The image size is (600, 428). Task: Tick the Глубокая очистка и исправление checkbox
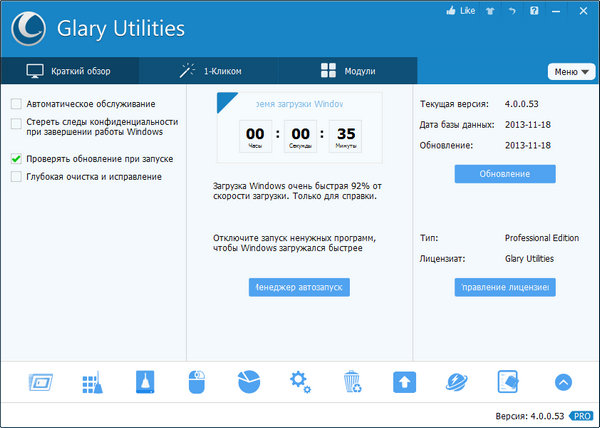coord(15,177)
